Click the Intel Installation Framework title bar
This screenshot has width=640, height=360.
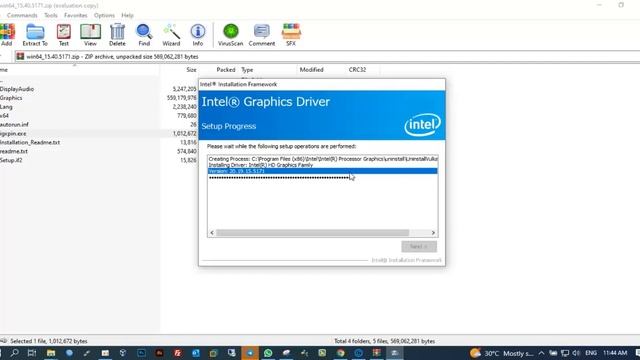coord(322,84)
